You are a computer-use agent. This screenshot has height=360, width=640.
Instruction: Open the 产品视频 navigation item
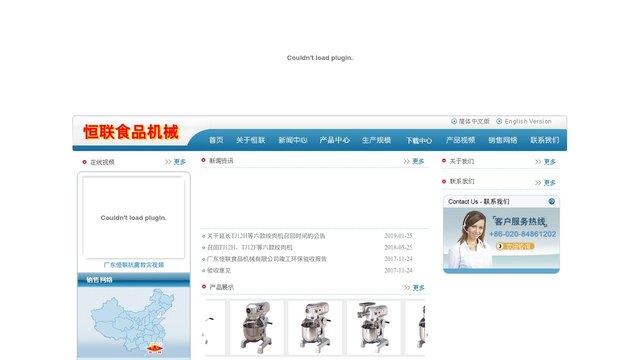point(460,140)
